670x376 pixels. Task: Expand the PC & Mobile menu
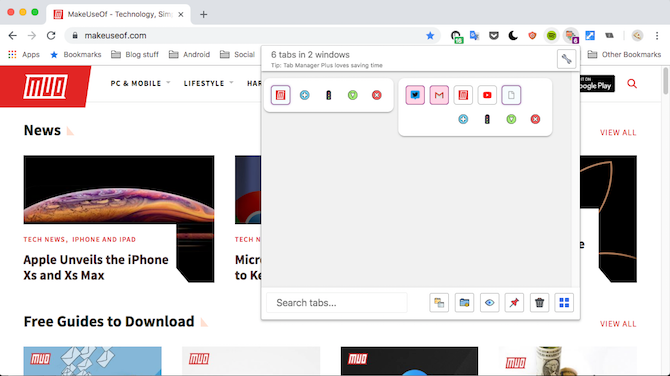coord(140,83)
